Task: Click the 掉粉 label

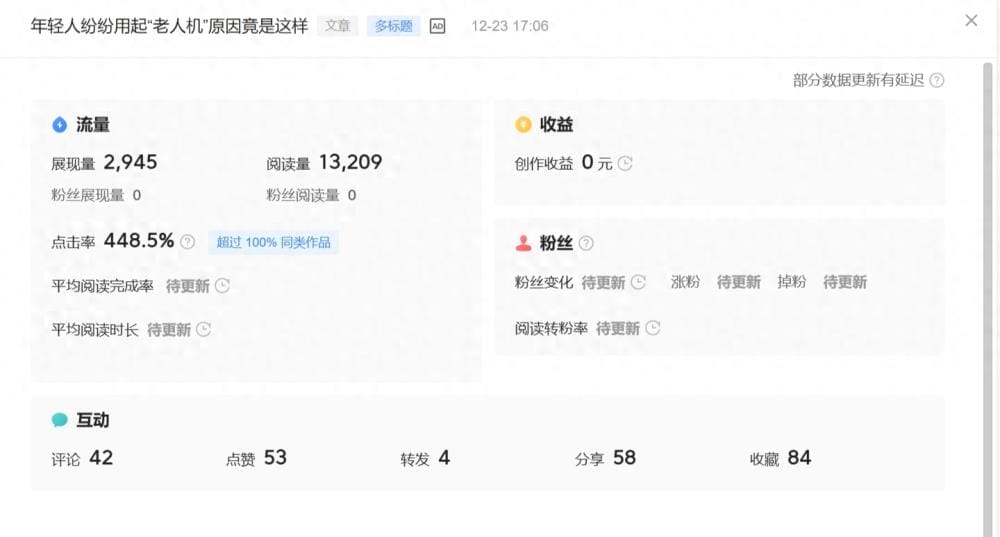Action: coord(791,282)
